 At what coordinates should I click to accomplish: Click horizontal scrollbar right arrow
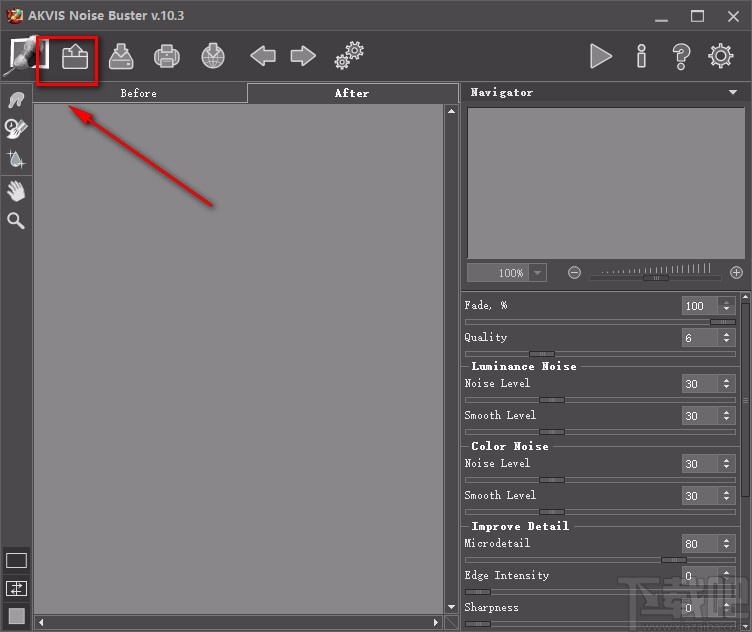[435, 622]
